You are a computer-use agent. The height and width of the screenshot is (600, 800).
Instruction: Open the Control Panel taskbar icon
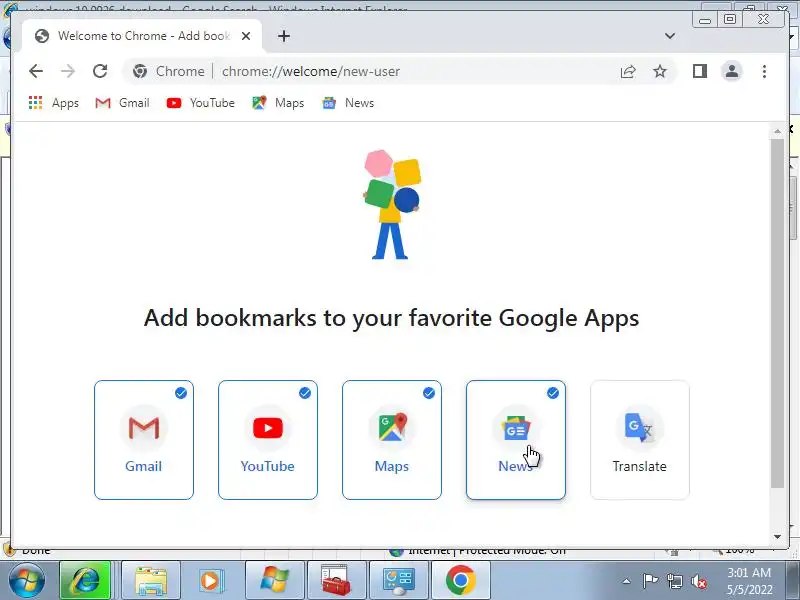click(x=398, y=580)
